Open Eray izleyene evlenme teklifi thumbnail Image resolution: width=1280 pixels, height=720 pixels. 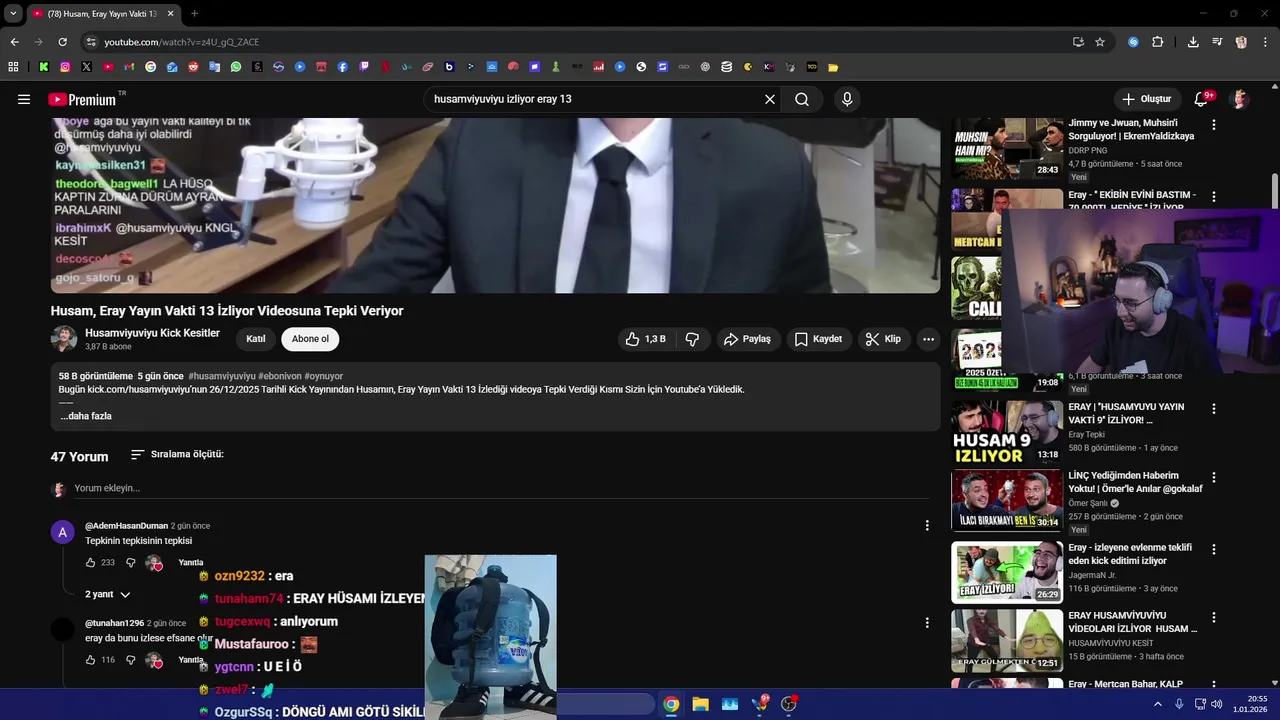tap(1007, 572)
